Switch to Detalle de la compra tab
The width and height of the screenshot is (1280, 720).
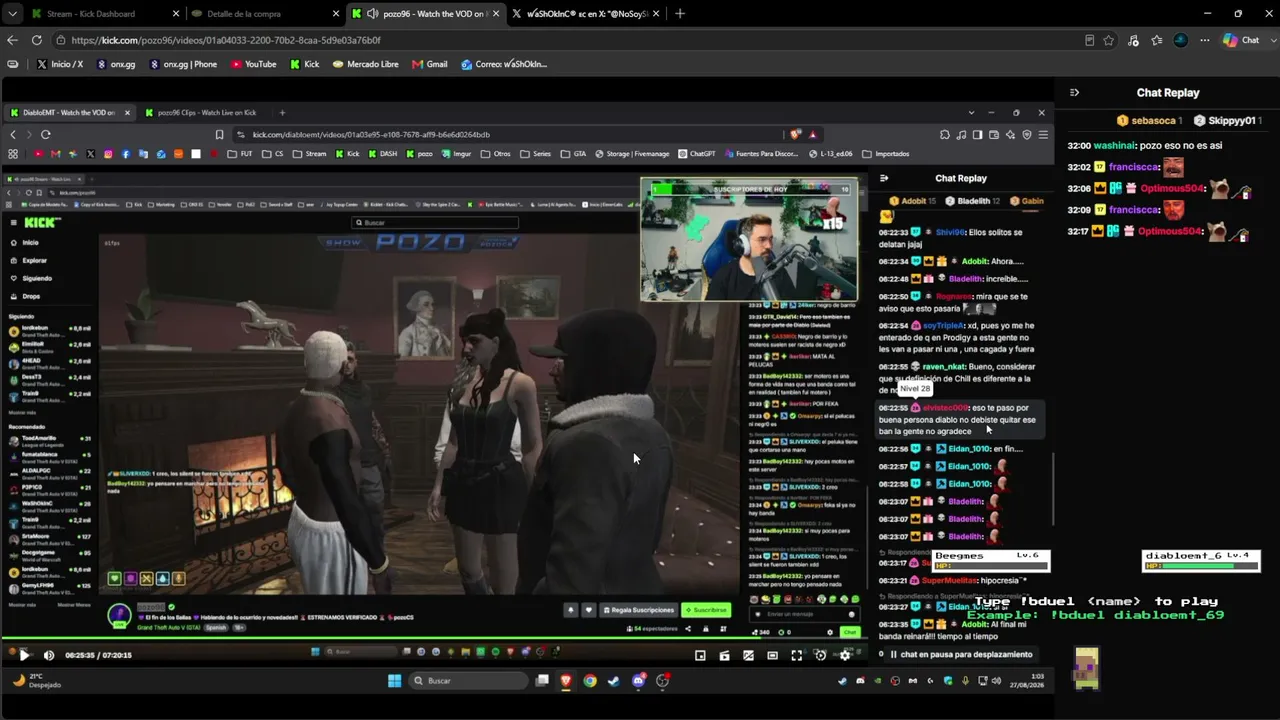(x=264, y=14)
